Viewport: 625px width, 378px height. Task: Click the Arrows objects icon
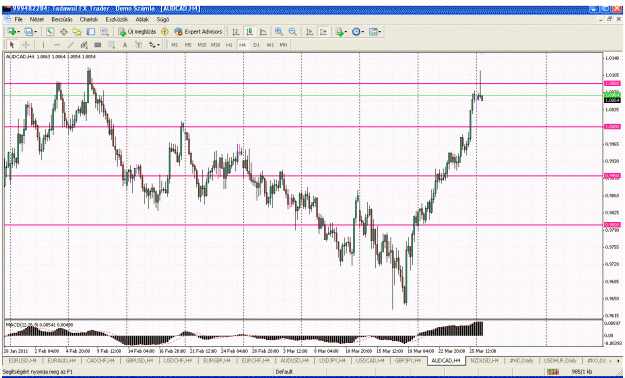(x=152, y=45)
